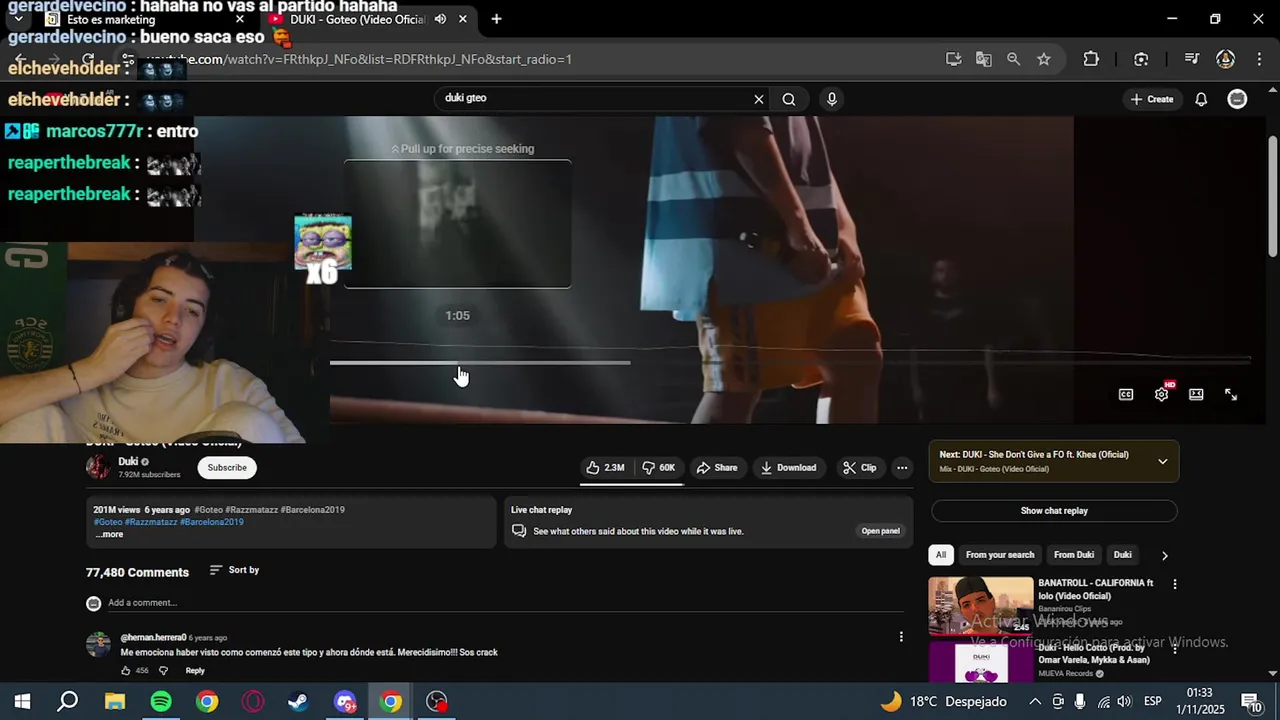Open the Sort by comments menu
Image resolution: width=1280 pixels, height=720 pixels.
tap(234, 570)
